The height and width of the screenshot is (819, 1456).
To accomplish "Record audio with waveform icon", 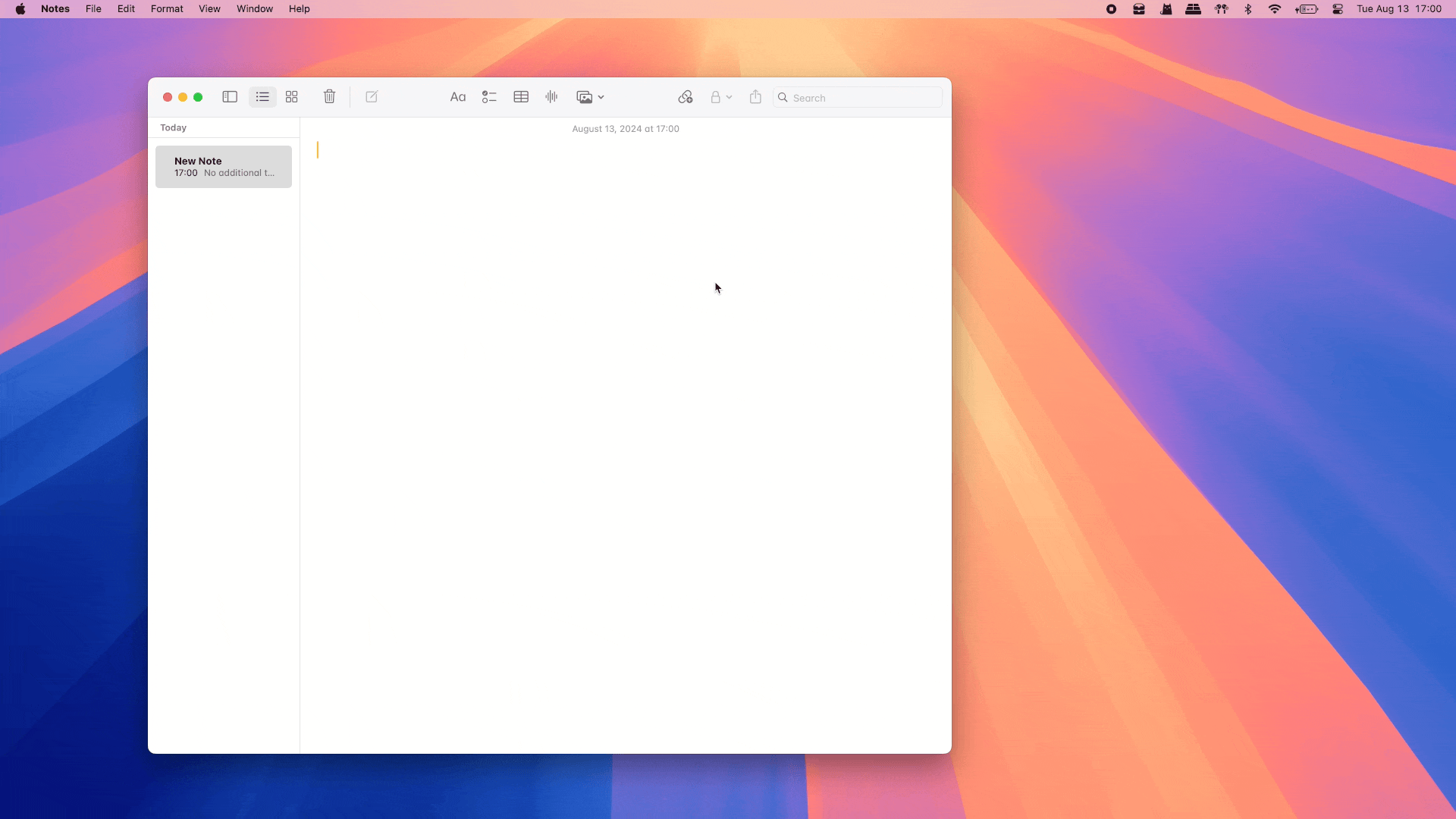I will [551, 97].
